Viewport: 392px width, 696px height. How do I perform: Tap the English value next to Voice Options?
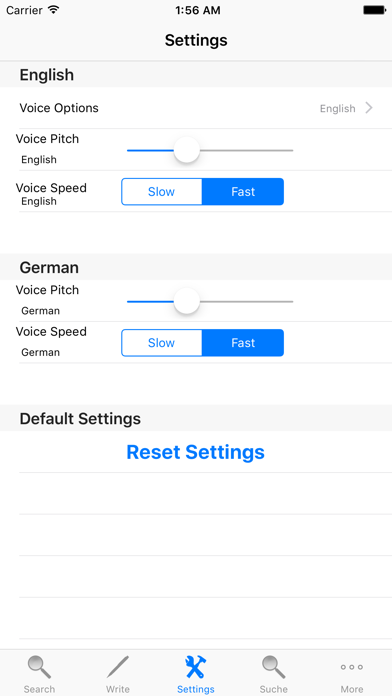[337, 108]
